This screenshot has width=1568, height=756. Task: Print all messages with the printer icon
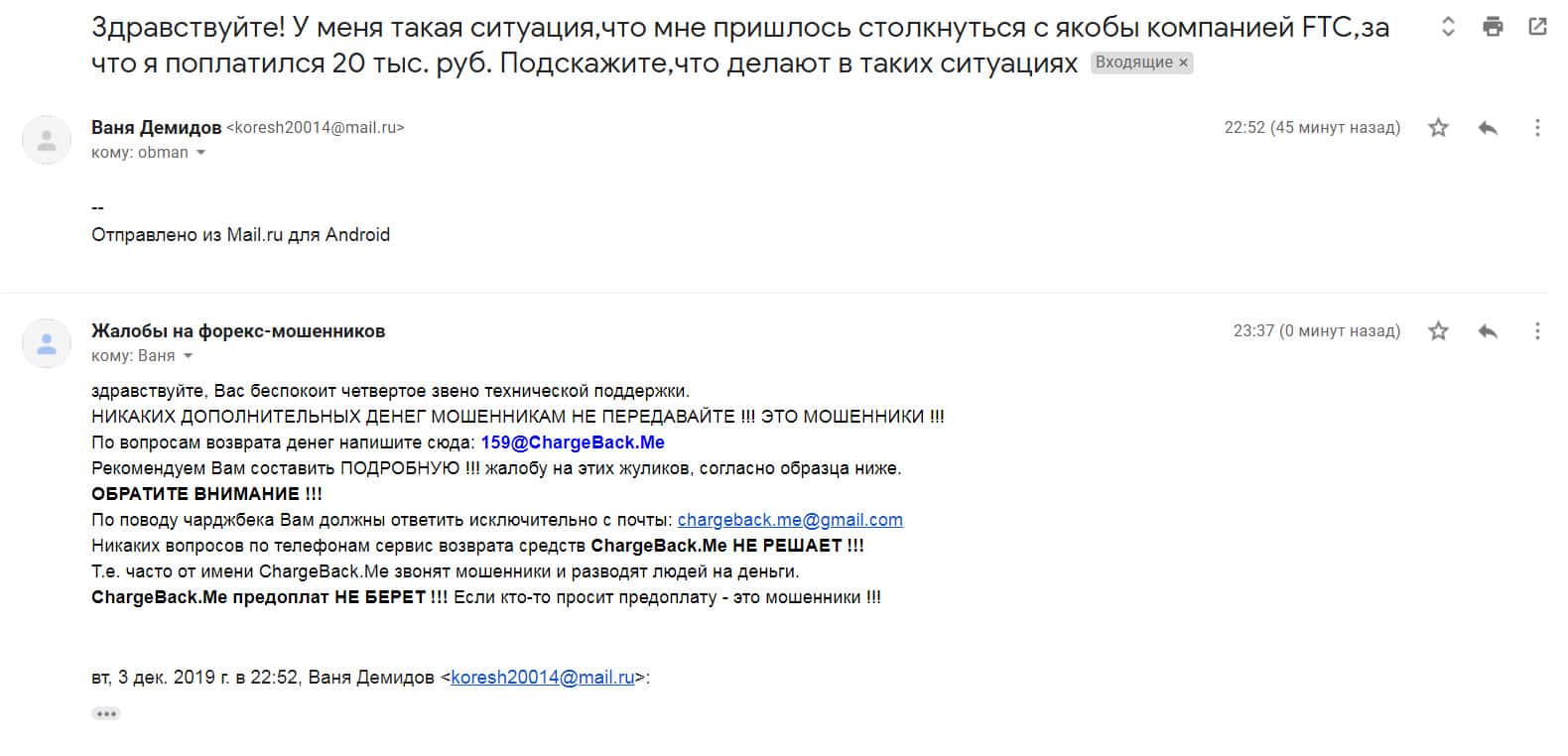[x=1493, y=28]
